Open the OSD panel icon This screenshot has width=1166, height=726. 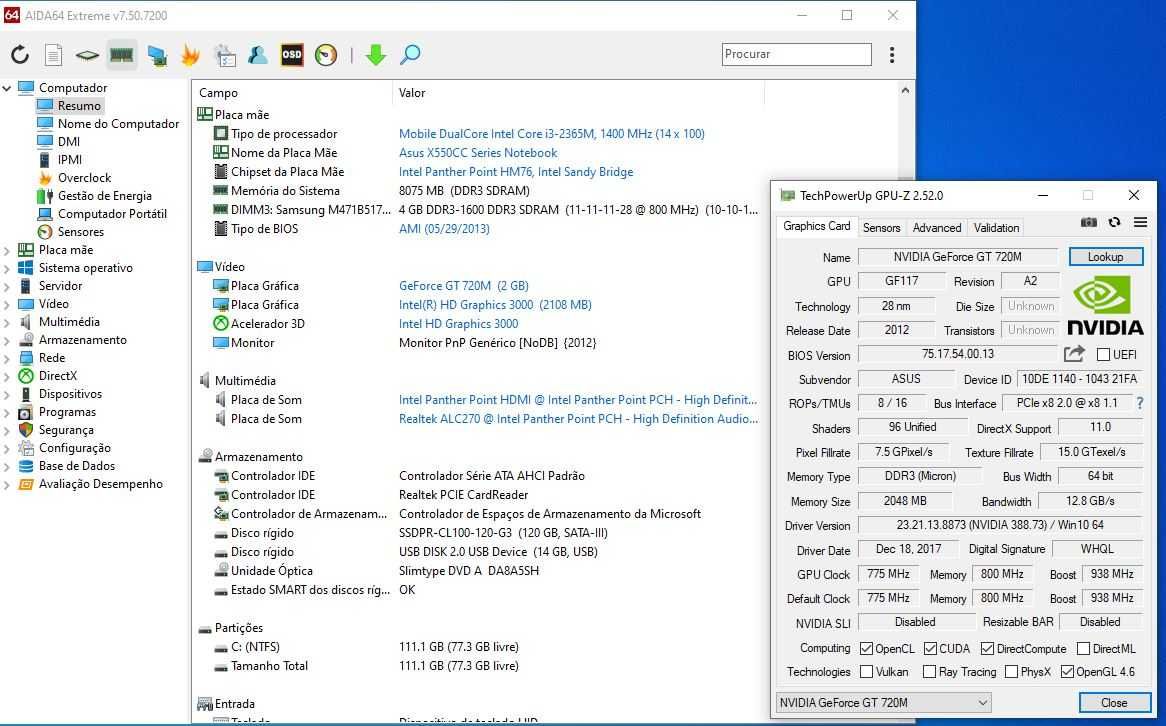click(x=292, y=54)
